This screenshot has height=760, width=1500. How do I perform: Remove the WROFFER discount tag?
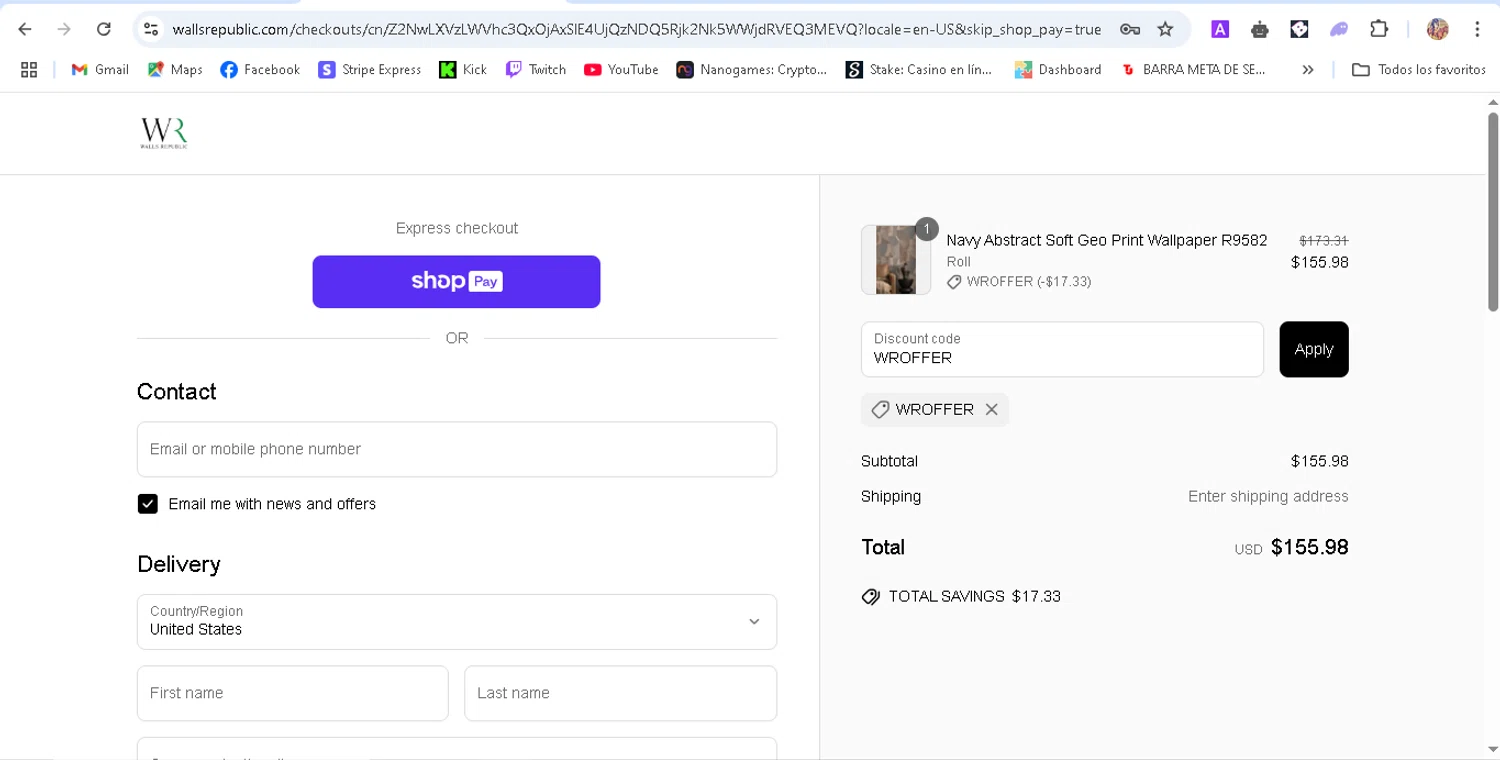tap(991, 409)
